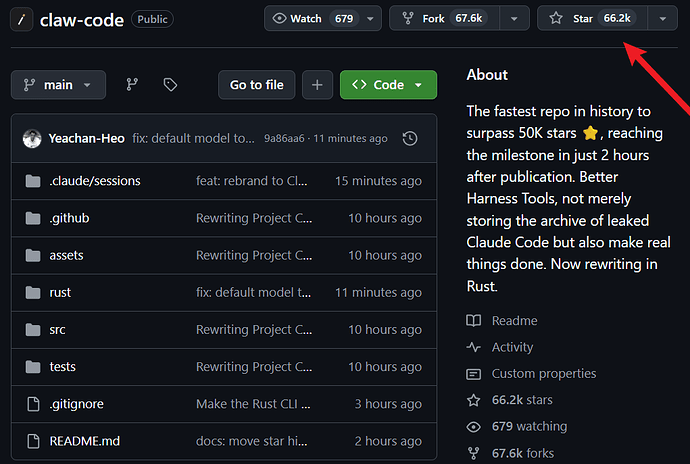Screen dimensions: 690x464
Task: Open the README.md file
Action: tap(84, 441)
